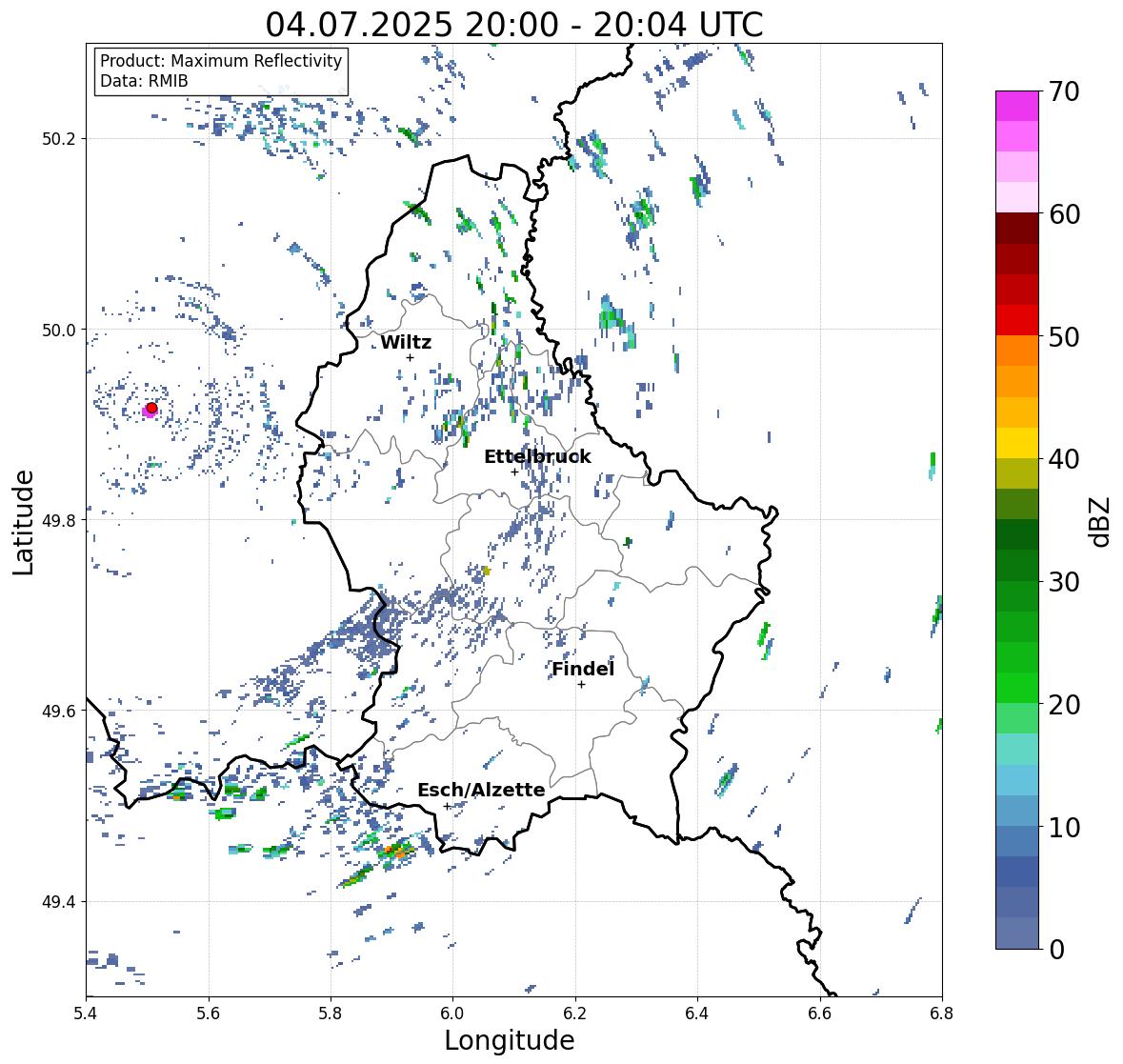This screenshot has height=1064, width=1123.
Task: Click the longitude tick label 5.4
Action: pos(87,1013)
